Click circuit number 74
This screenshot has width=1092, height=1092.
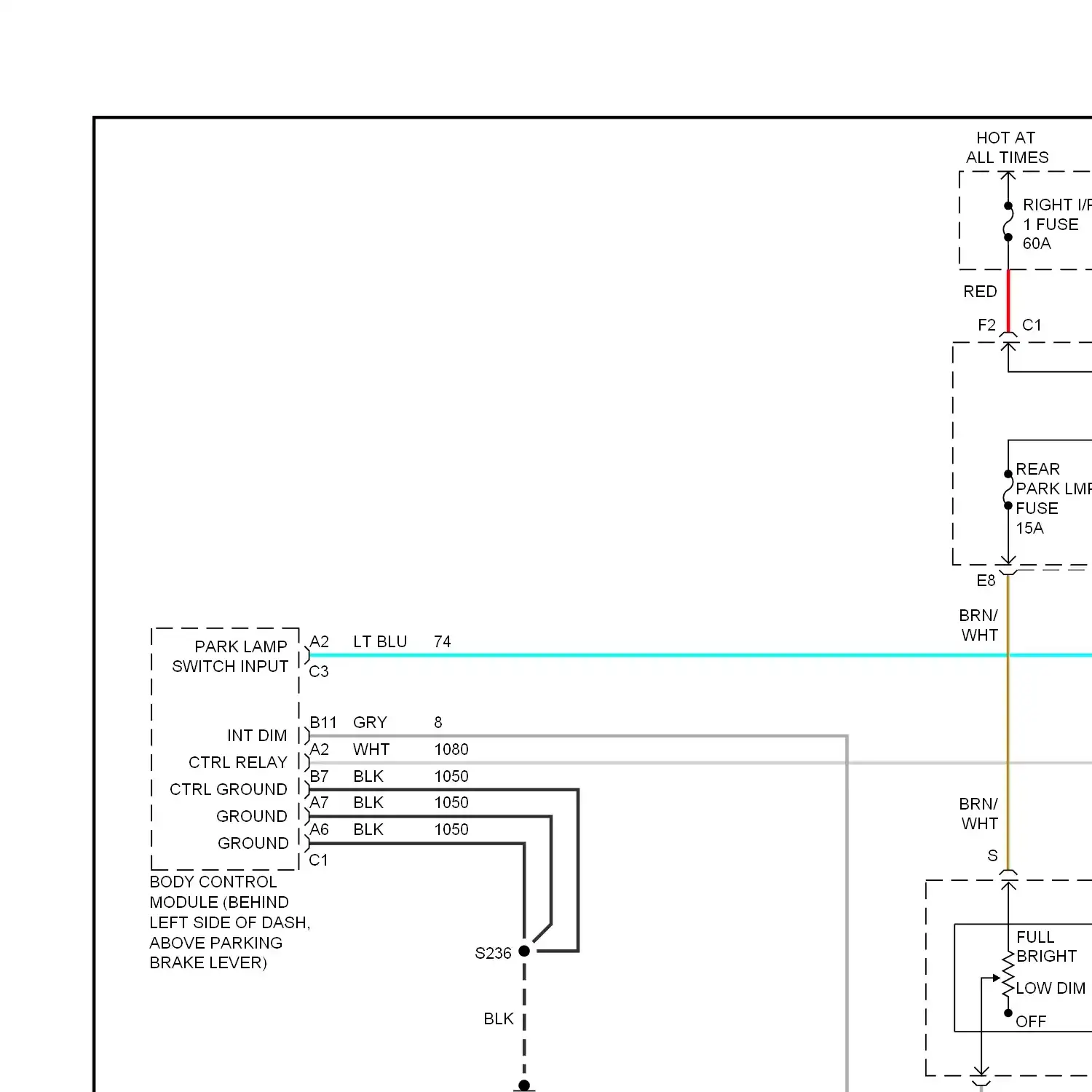click(x=443, y=642)
